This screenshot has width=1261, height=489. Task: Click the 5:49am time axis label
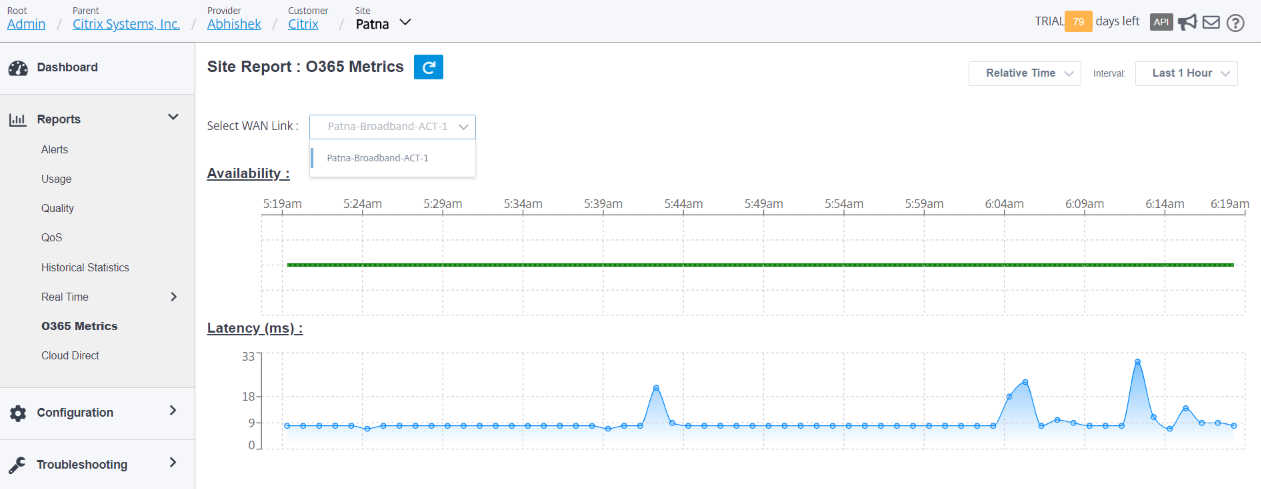click(763, 203)
